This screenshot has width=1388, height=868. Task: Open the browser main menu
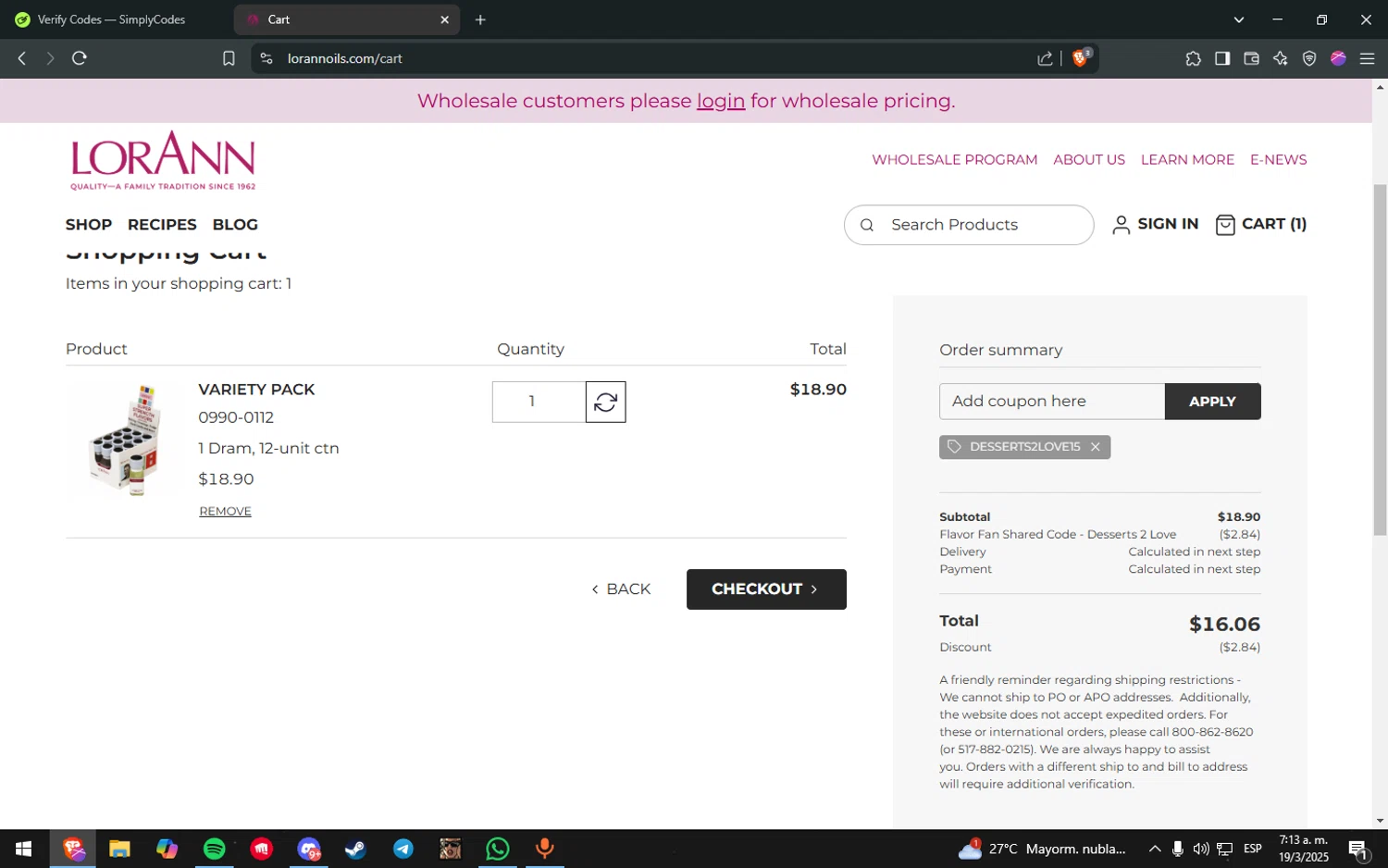pos(1367,58)
